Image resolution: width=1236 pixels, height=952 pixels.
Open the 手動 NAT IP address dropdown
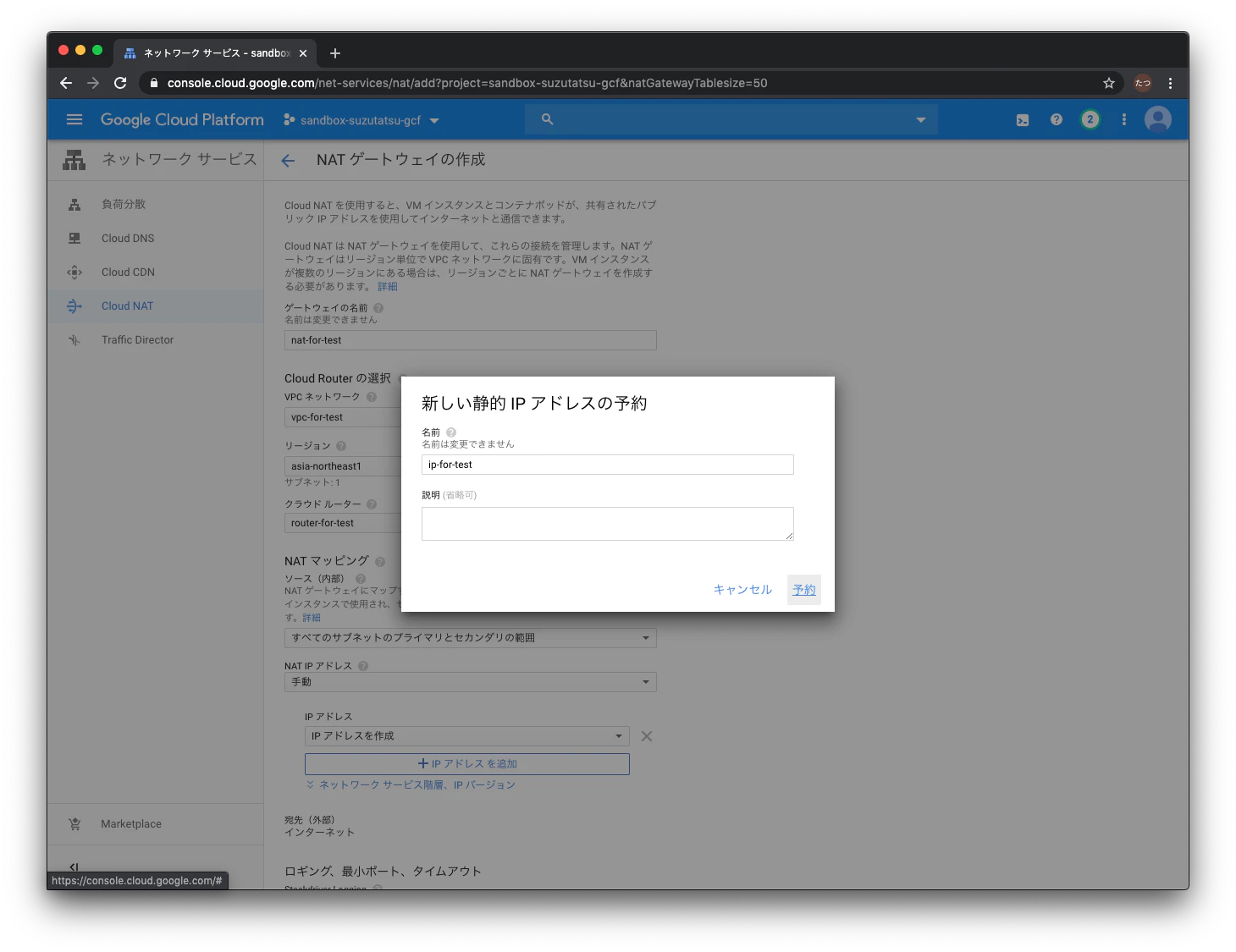click(471, 682)
